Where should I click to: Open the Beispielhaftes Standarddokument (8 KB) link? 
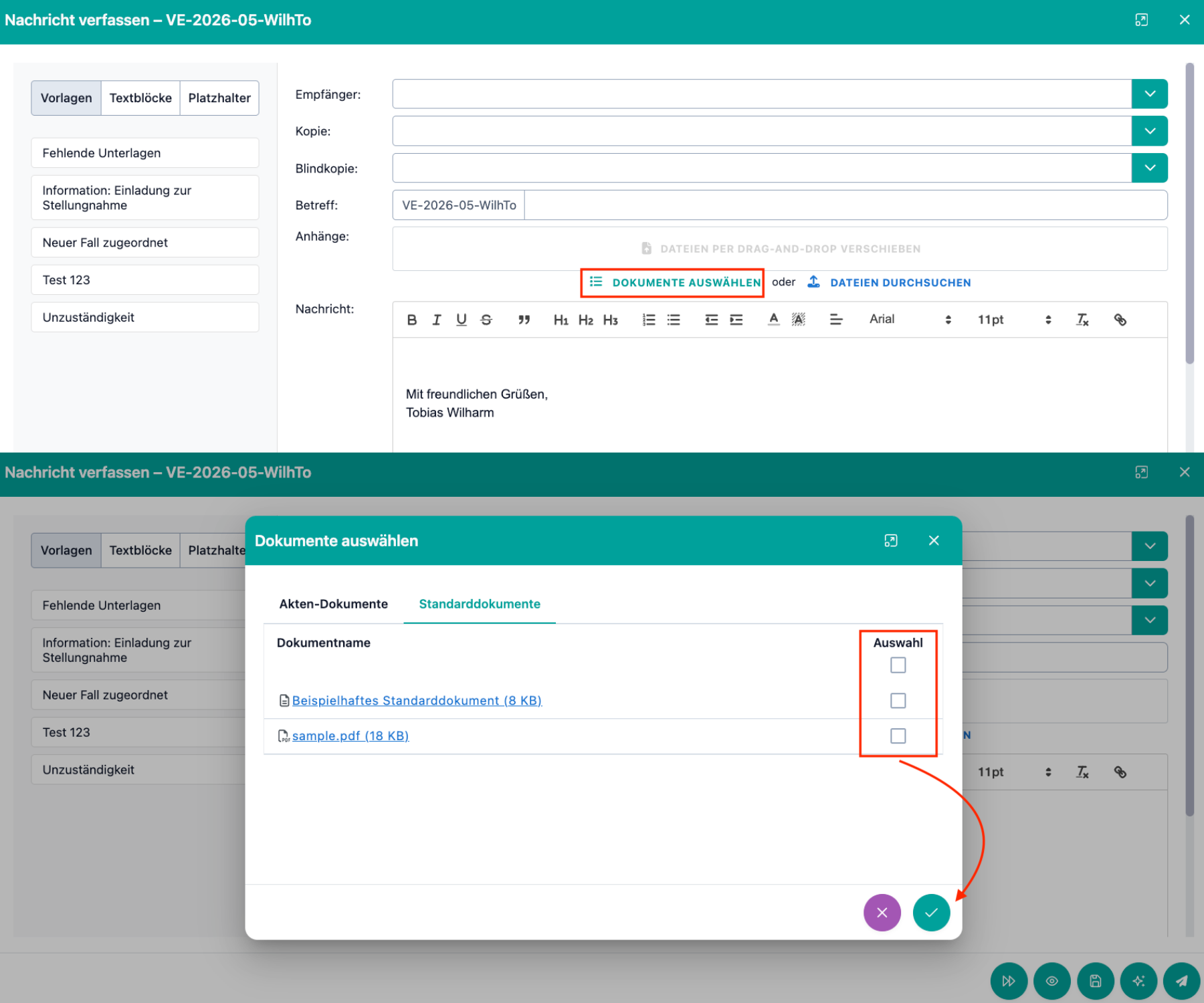tap(417, 701)
